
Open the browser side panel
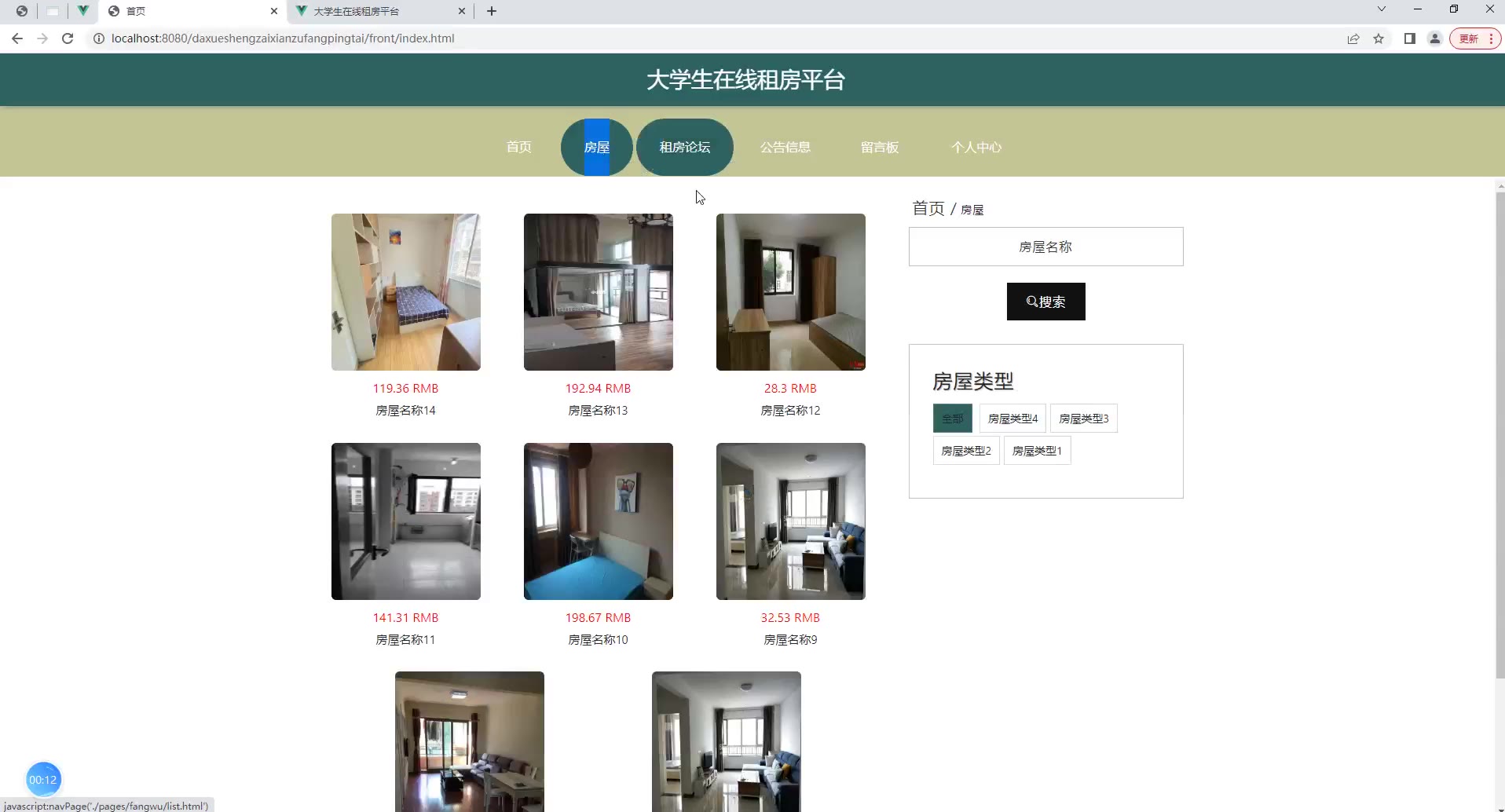pos(1410,38)
